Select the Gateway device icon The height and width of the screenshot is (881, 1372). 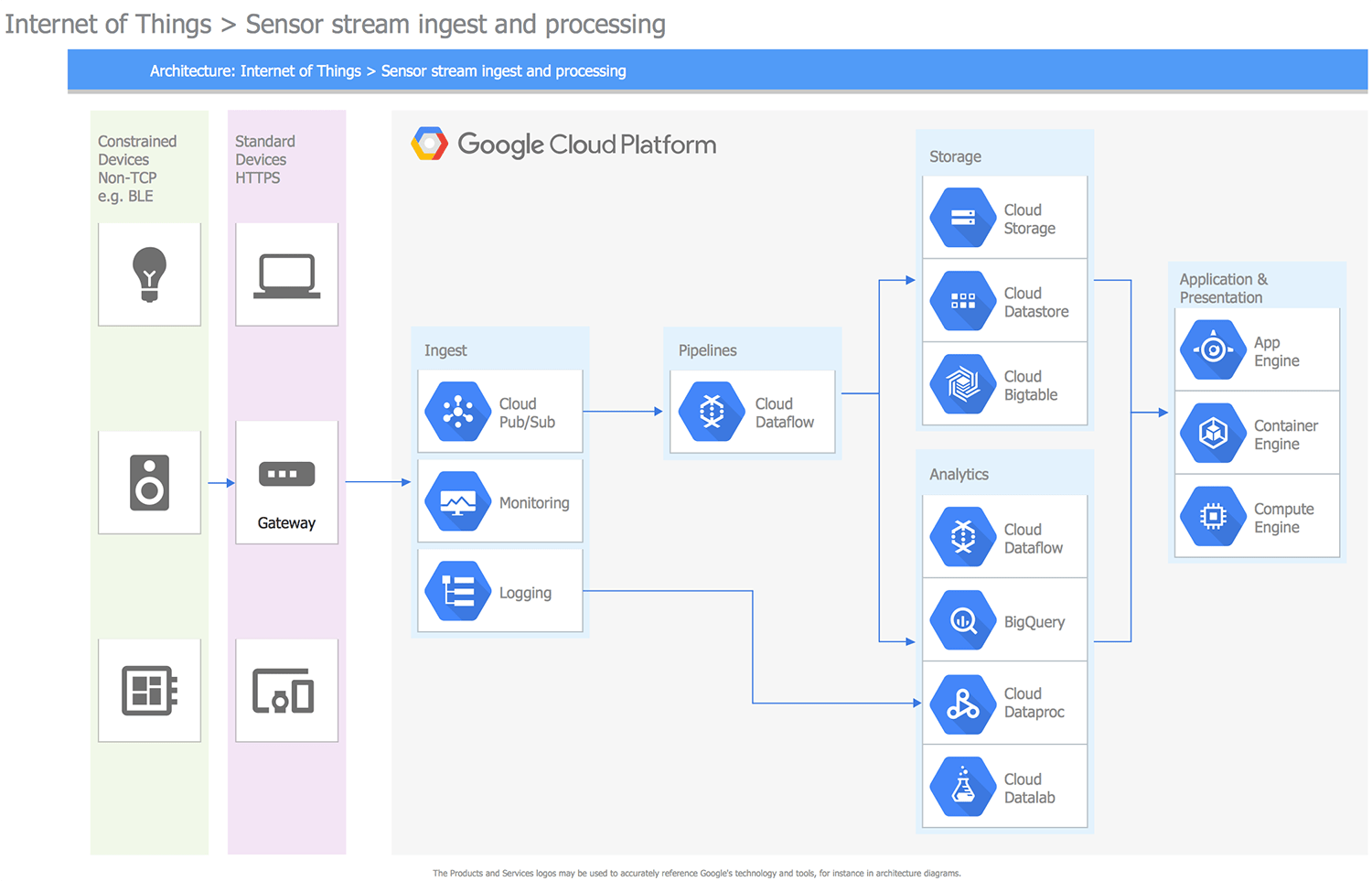286,473
